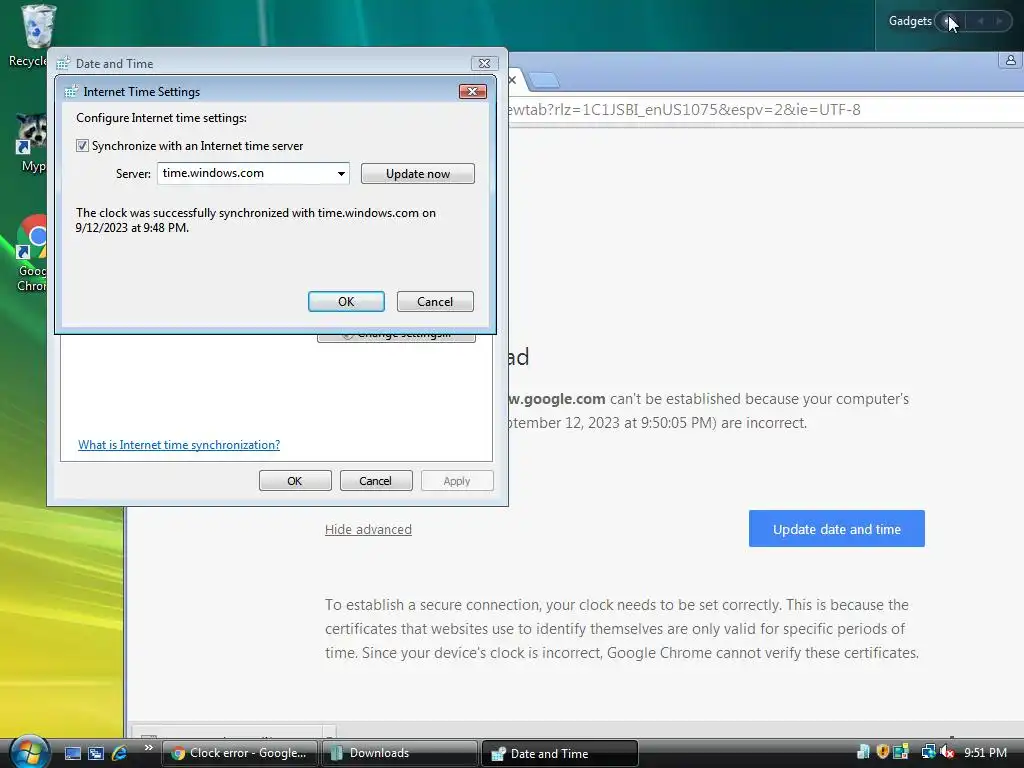
Task: Click the Gadgets add plus button
Action: click(x=948, y=21)
